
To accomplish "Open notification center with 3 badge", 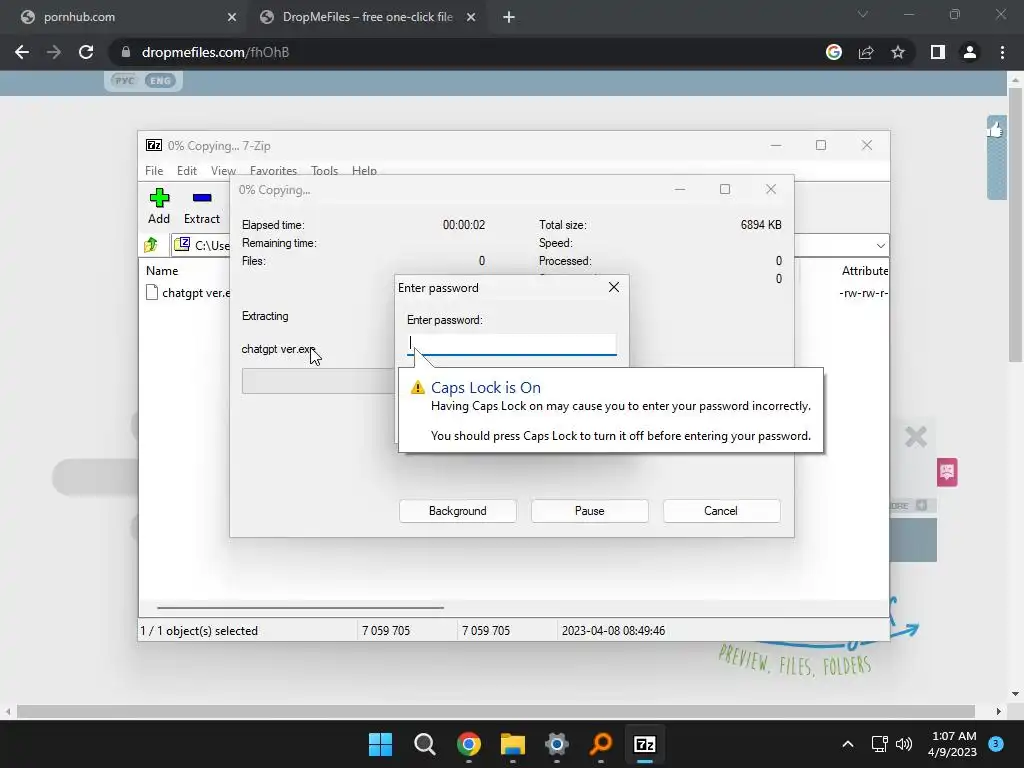I will tap(996, 744).
